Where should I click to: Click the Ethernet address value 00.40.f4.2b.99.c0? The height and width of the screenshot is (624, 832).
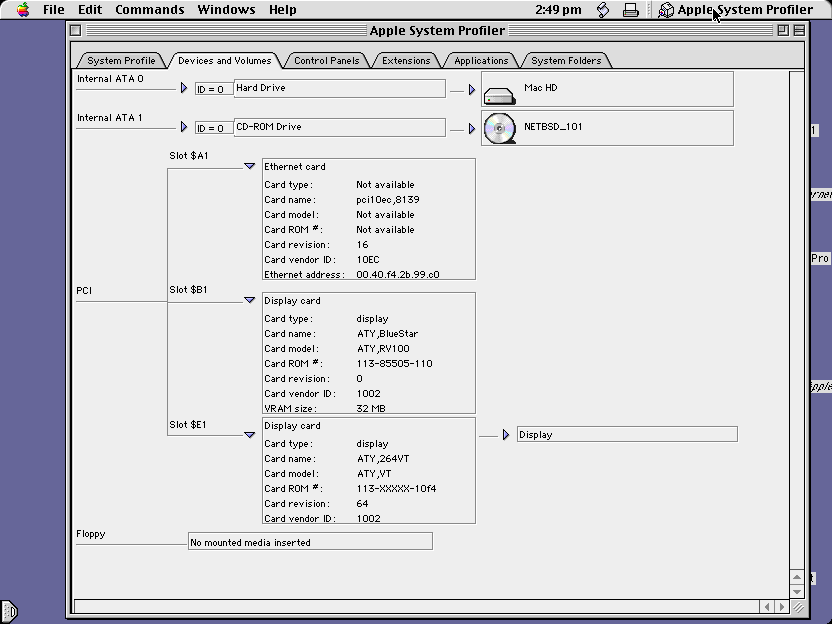397,274
